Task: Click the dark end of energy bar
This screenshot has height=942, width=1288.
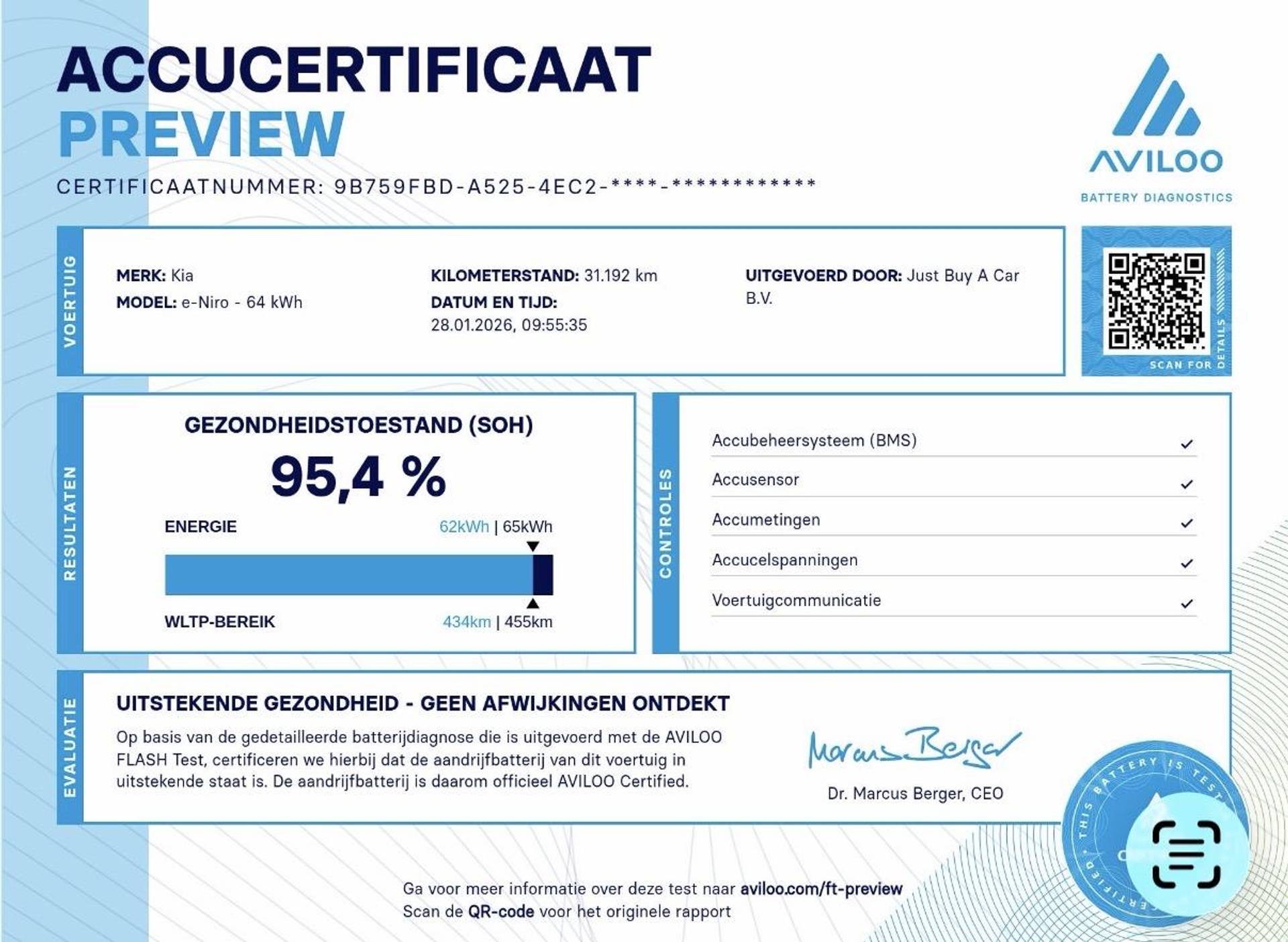Action: tap(543, 575)
